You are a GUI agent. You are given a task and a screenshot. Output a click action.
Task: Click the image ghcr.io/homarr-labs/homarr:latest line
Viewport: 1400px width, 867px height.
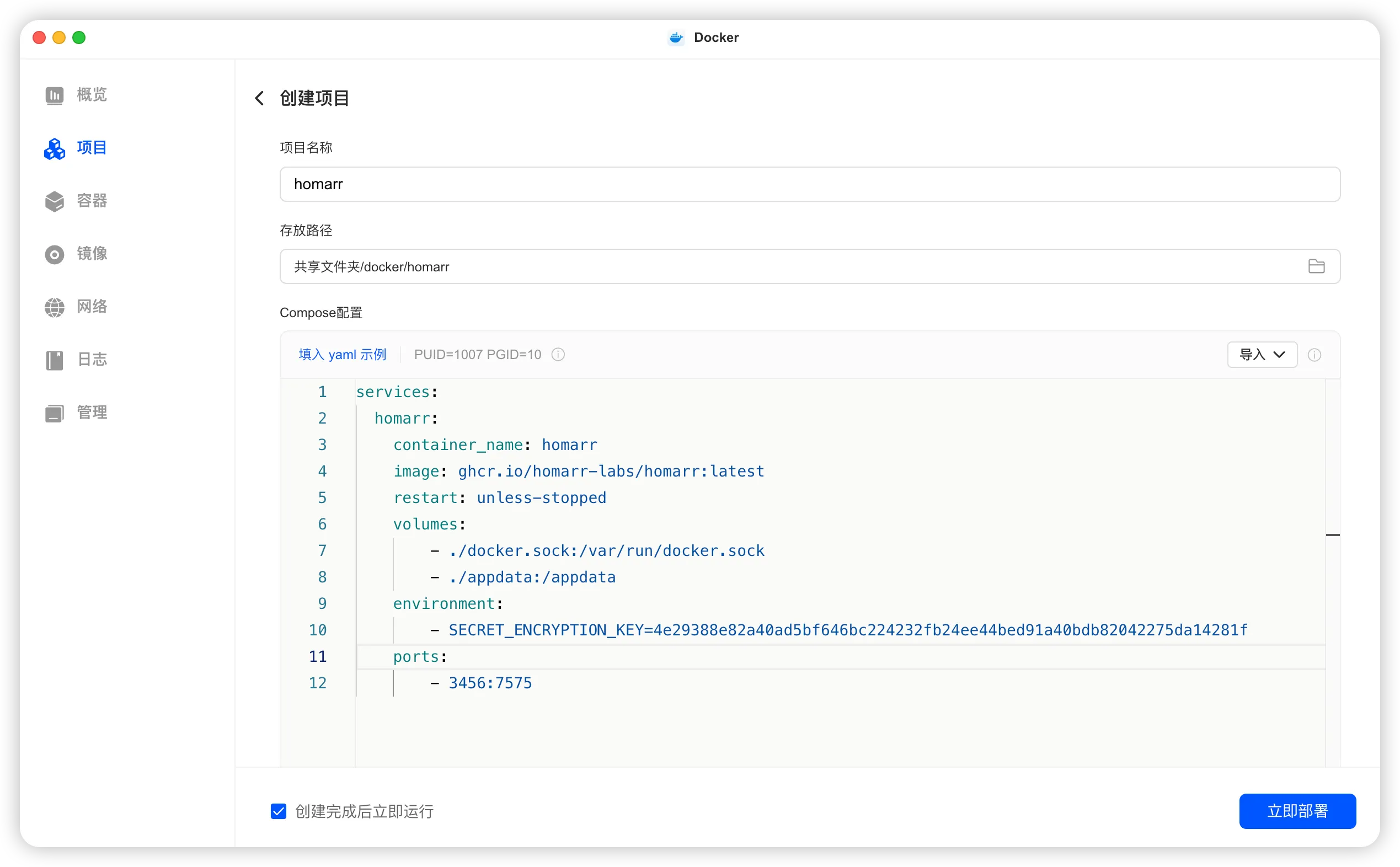(x=579, y=472)
